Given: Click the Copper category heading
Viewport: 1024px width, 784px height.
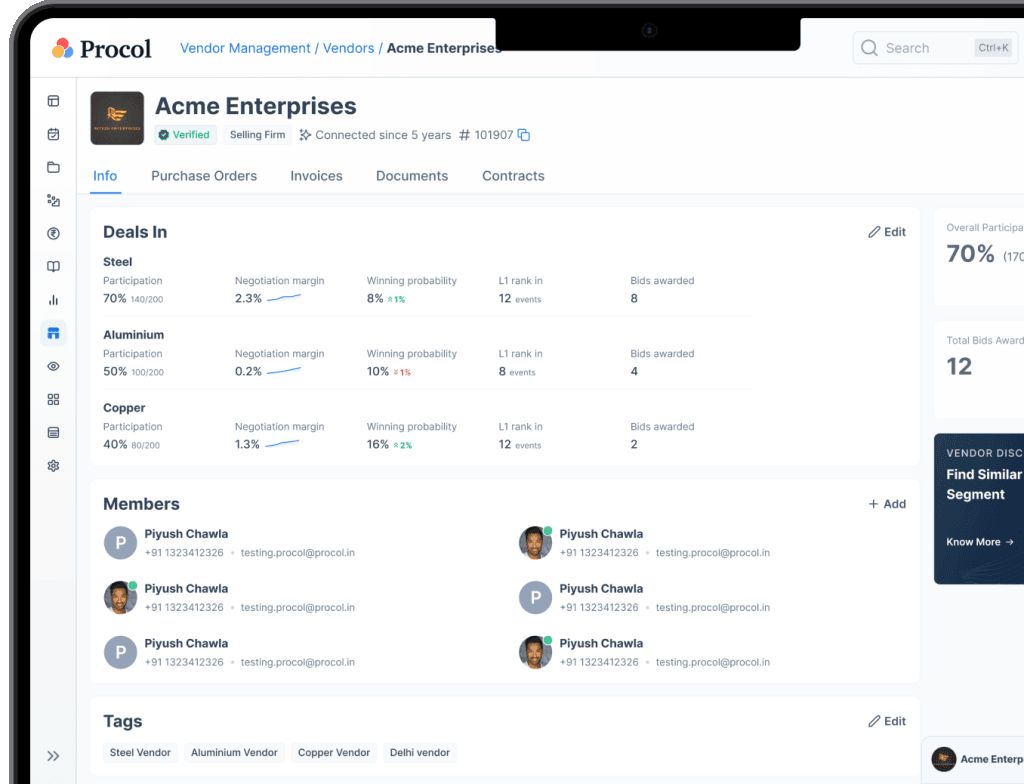Looking at the screenshot, I should point(124,408).
